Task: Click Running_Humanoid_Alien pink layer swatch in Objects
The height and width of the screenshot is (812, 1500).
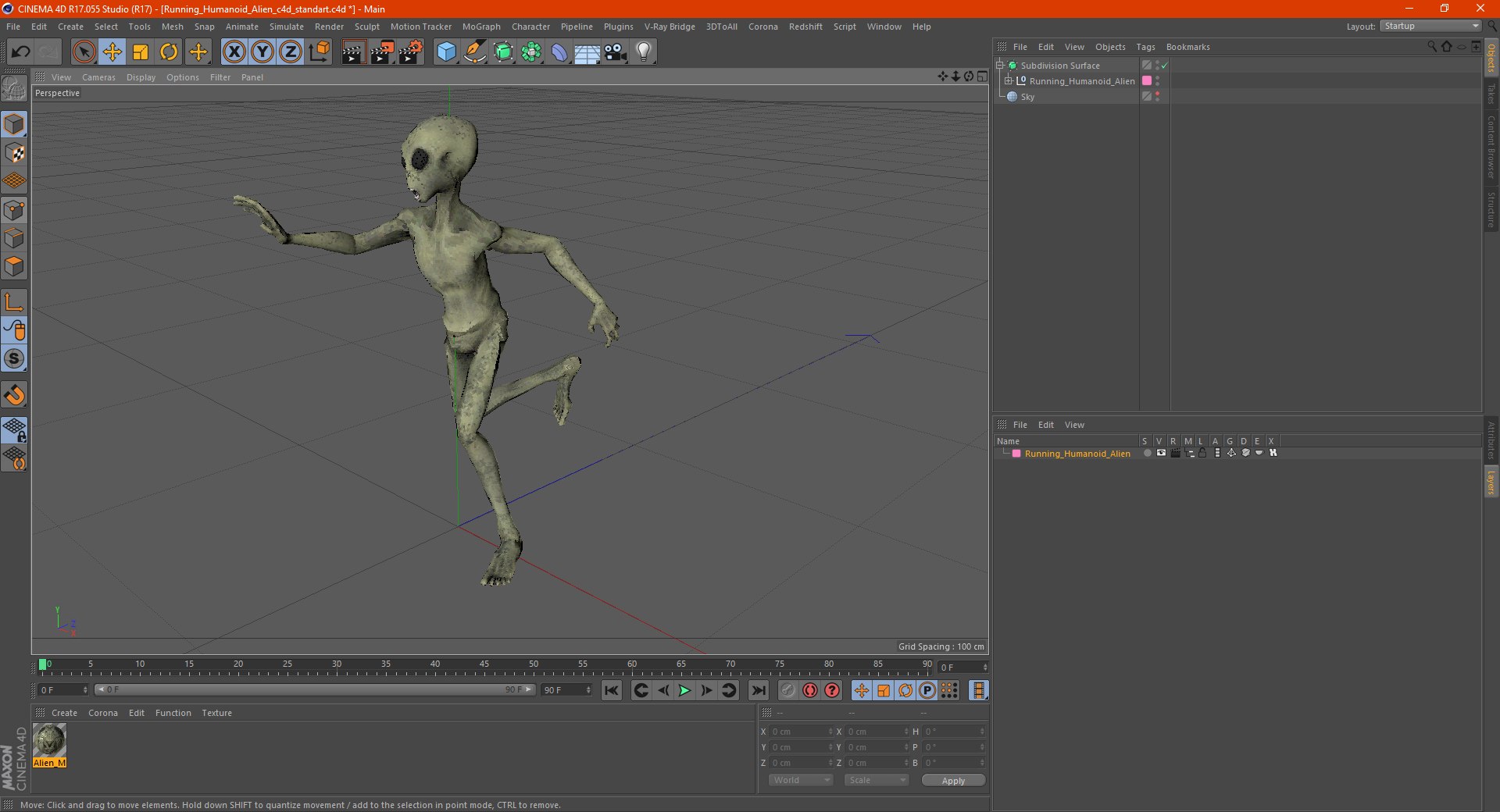Action: point(1147,80)
